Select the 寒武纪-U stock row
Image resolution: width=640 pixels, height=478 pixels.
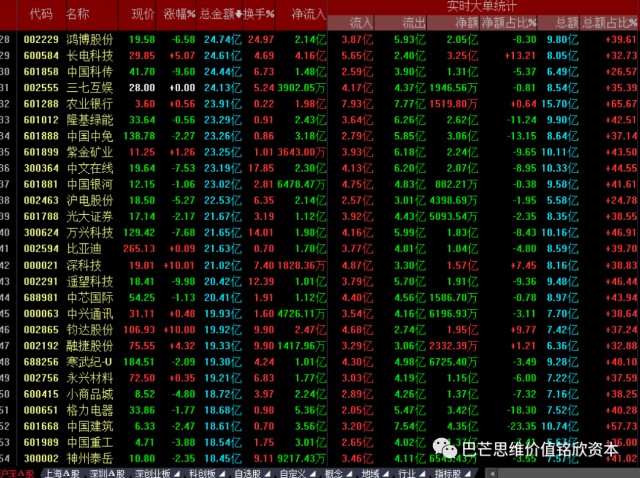point(320,362)
